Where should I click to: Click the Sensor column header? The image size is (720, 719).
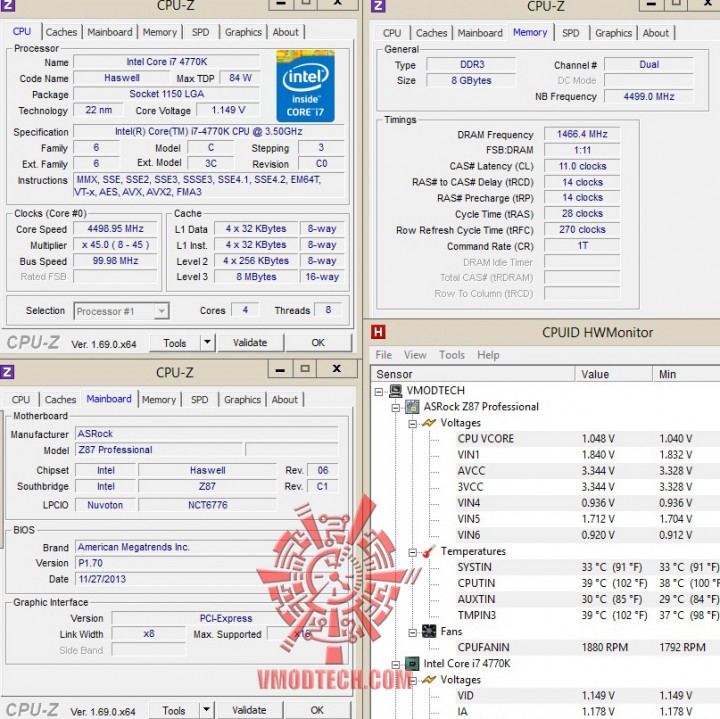(472, 374)
